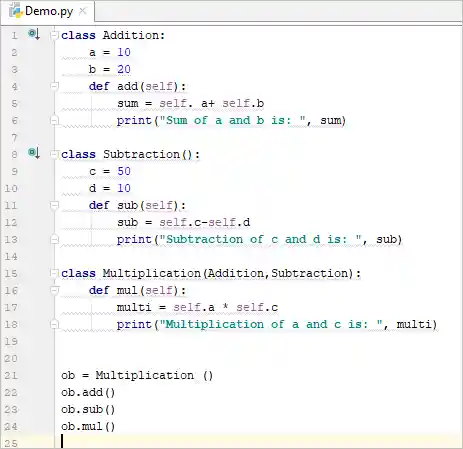Place cursor on 'multi = self.a * self.c'
The image size is (463, 449).
click(197, 307)
